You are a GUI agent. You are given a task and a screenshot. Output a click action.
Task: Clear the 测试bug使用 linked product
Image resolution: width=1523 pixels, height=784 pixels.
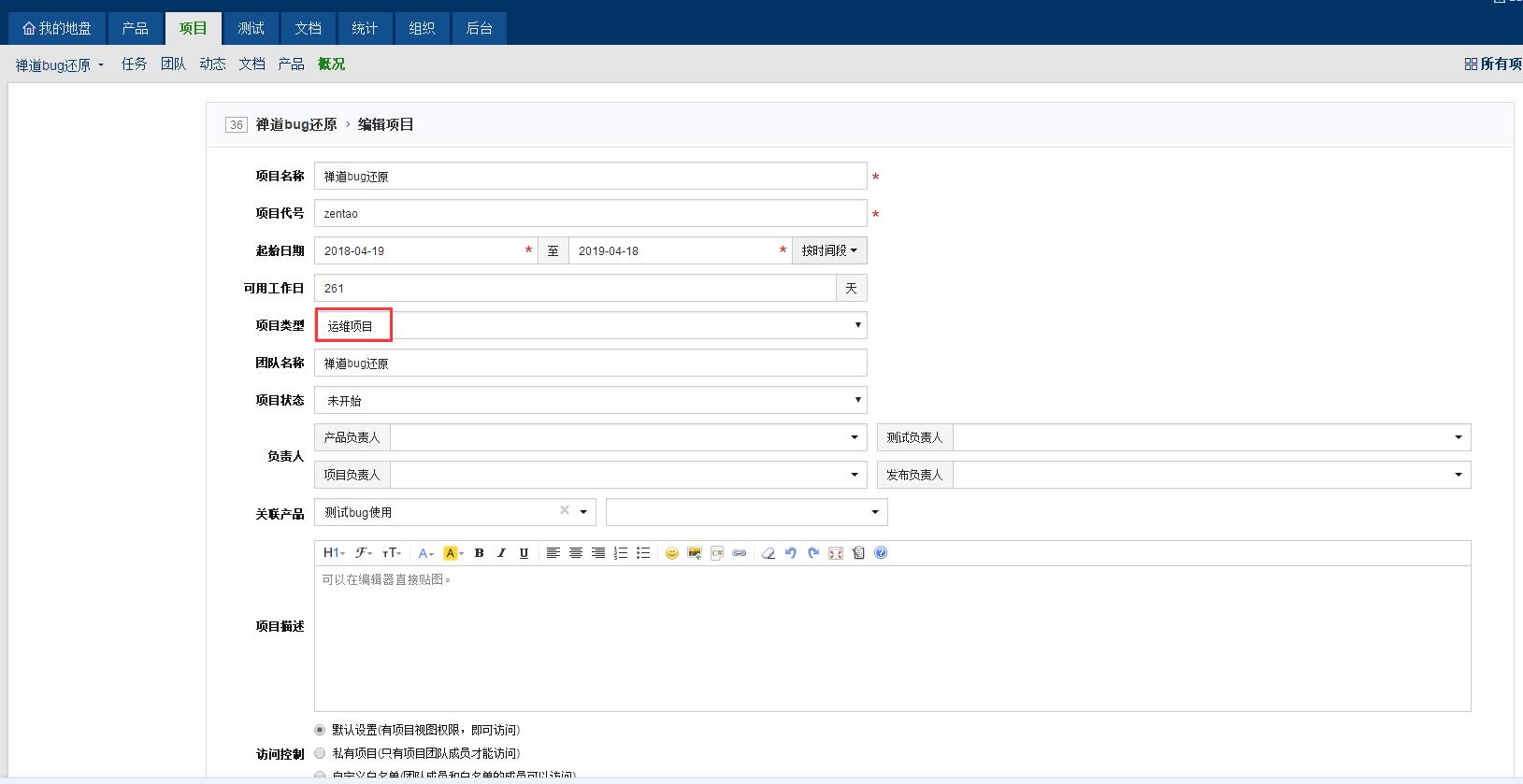point(565,510)
